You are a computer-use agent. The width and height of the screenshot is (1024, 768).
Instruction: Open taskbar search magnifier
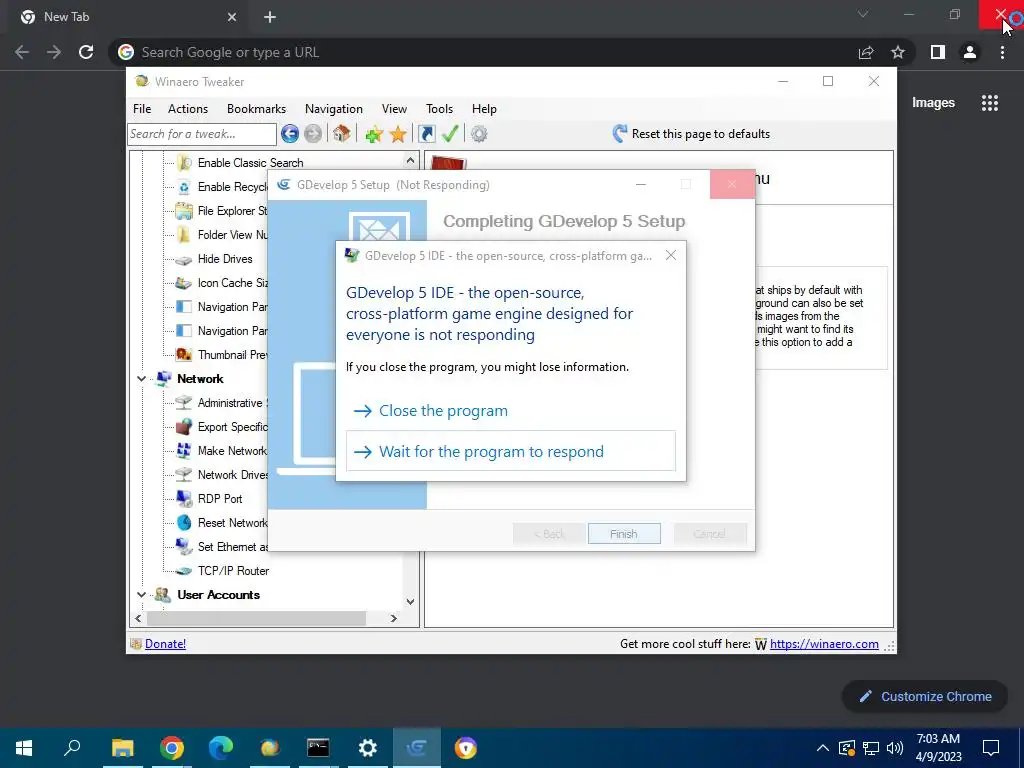[72, 748]
